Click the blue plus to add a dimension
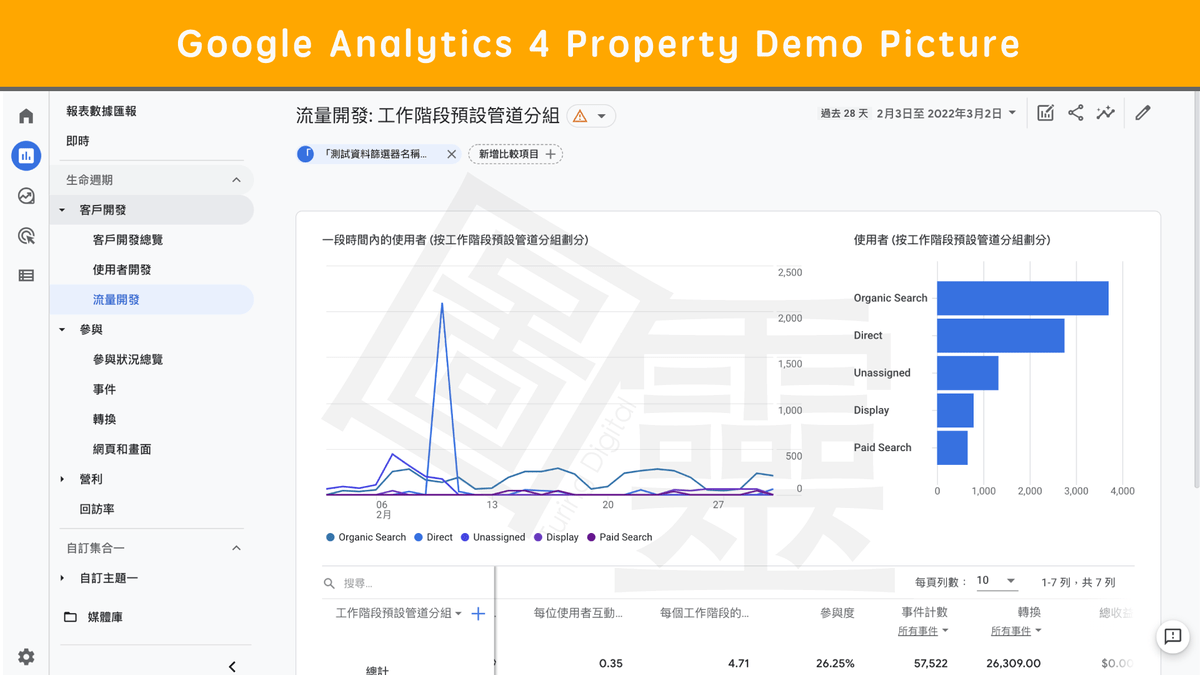 click(x=478, y=613)
